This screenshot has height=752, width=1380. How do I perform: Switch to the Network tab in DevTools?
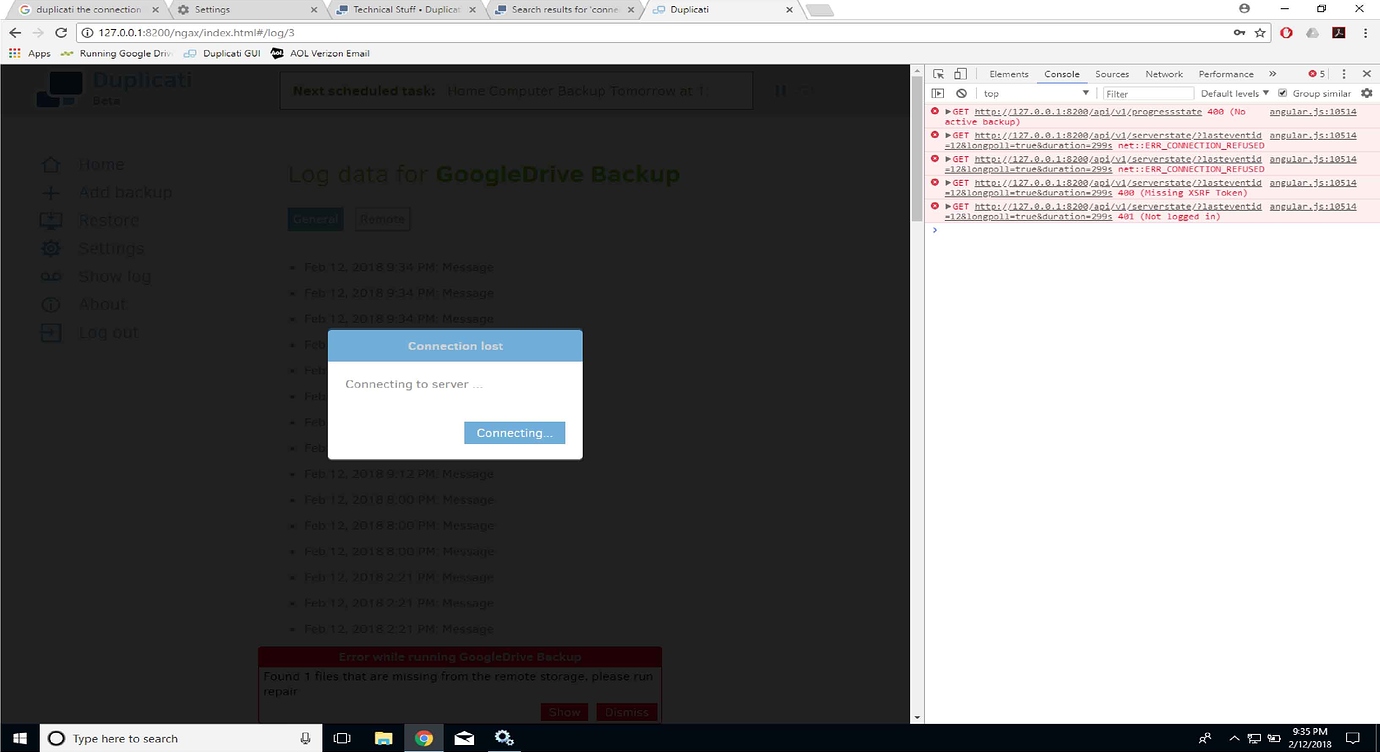(x=1163, y=73)
